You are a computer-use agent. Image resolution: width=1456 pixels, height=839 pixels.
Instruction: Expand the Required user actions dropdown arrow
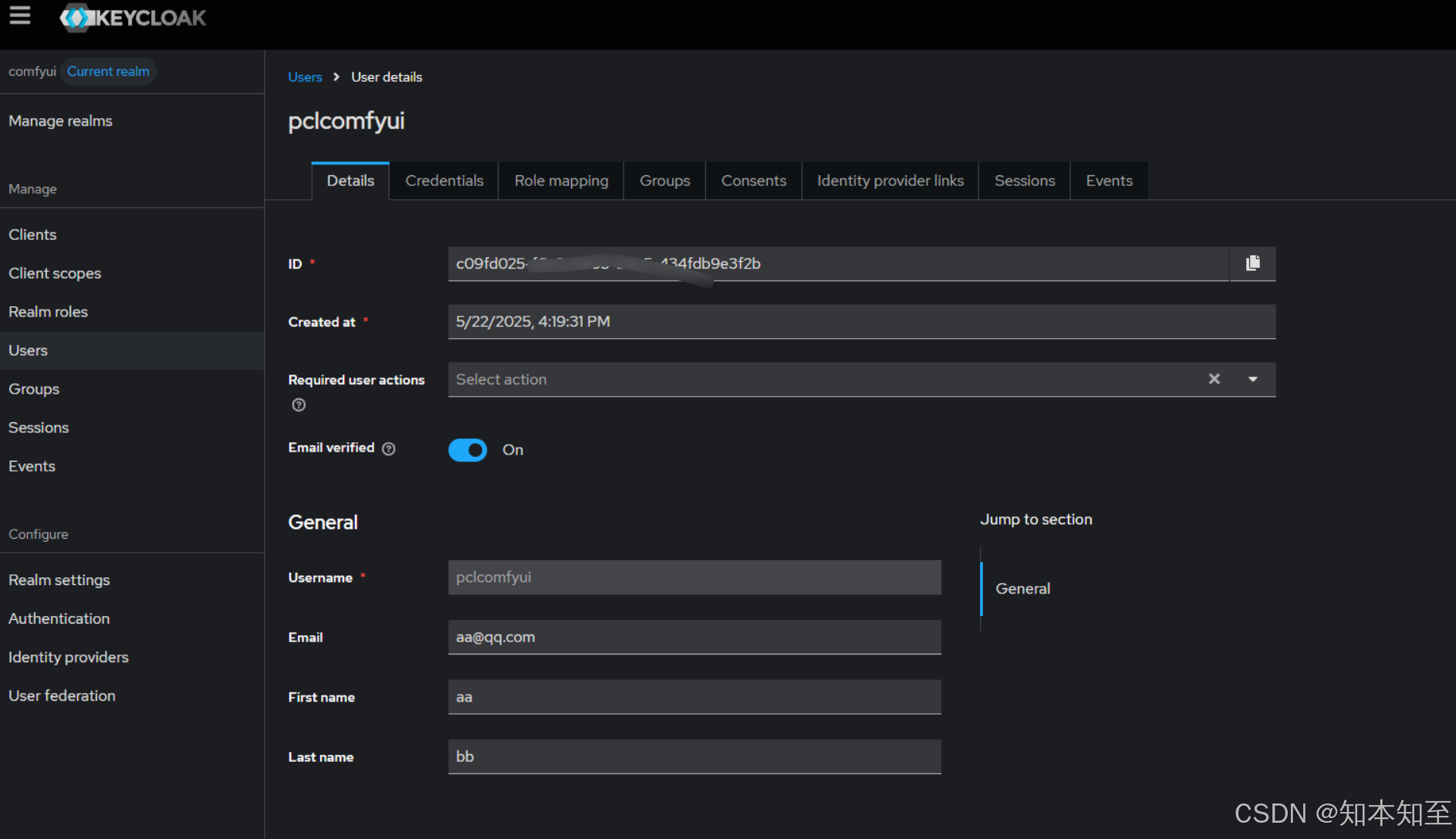(x=1252, y=379)
